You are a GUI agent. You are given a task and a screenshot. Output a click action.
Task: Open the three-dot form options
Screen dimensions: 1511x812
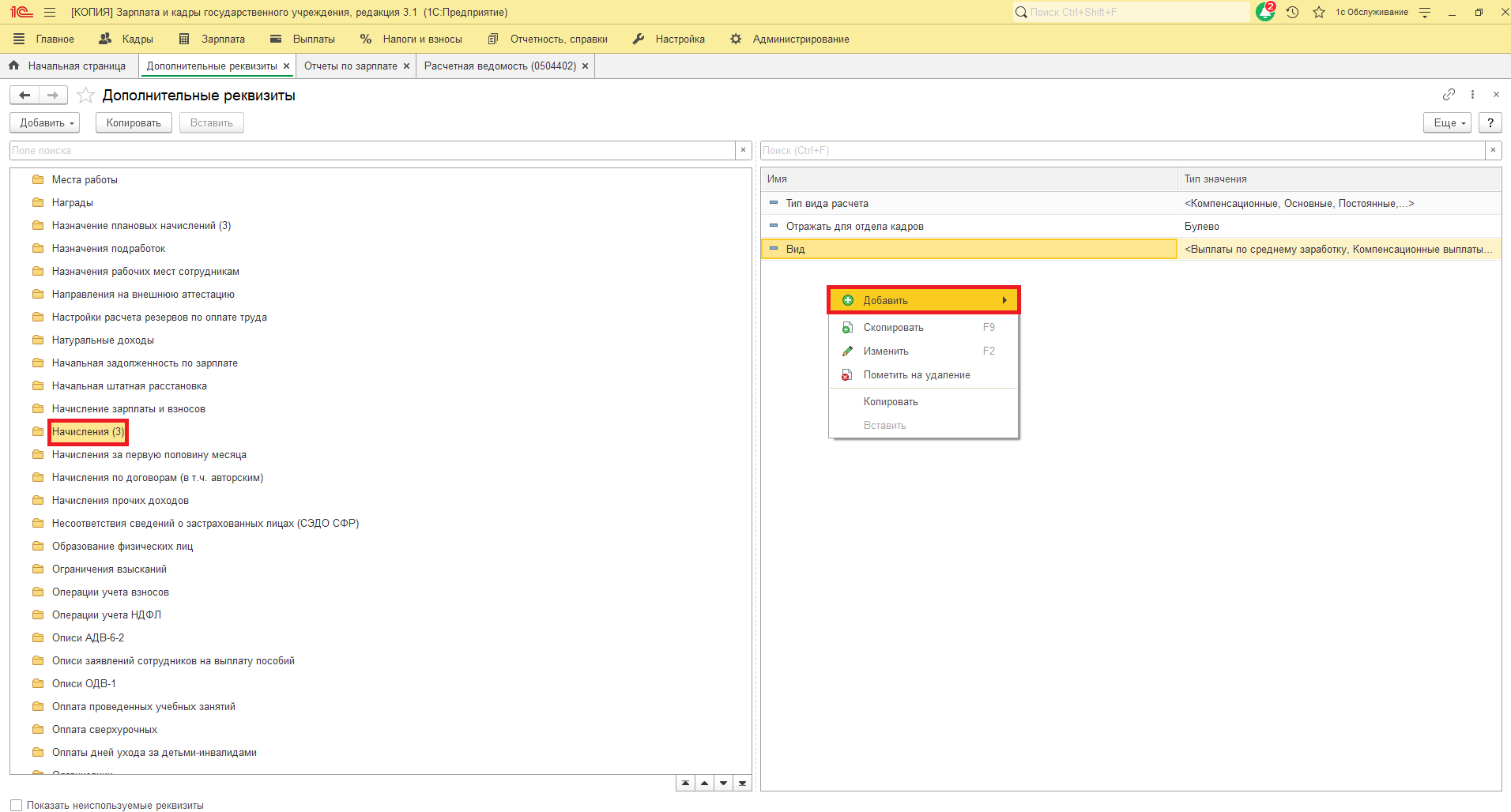pos(1472,95)
